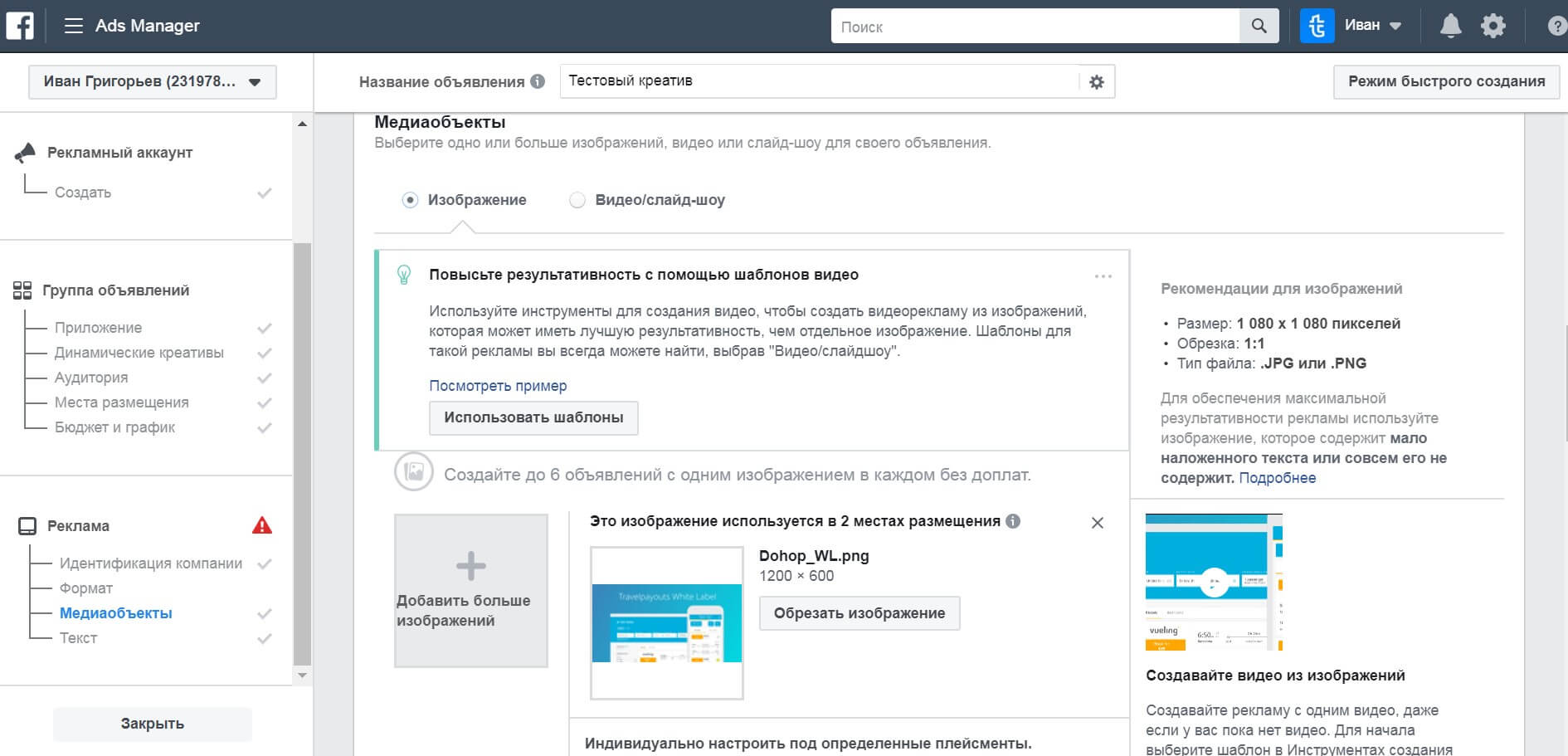Image resolution: width=1568 pixels, height=756 pixels.
Task: Click the help question mark icon
Action: click(x=1557, y=26)
